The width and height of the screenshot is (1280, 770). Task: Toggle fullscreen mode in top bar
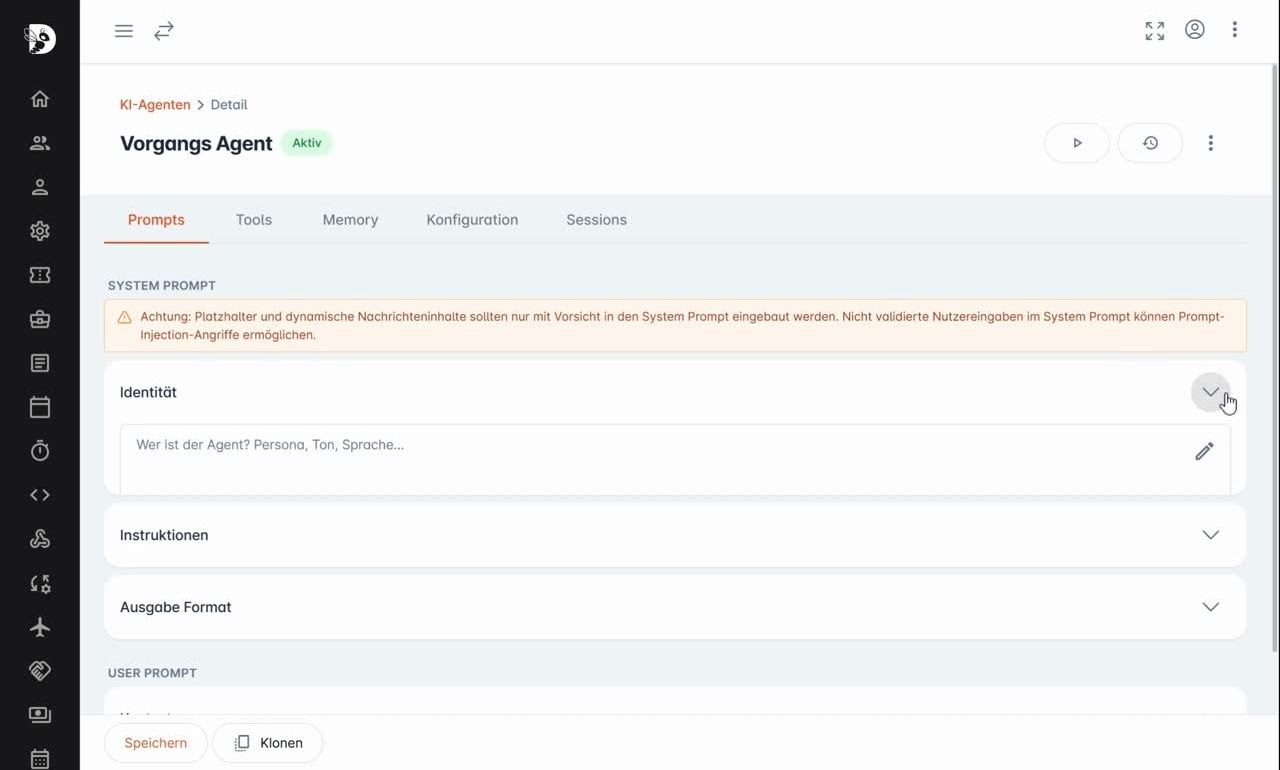[x=1155, y=31]
